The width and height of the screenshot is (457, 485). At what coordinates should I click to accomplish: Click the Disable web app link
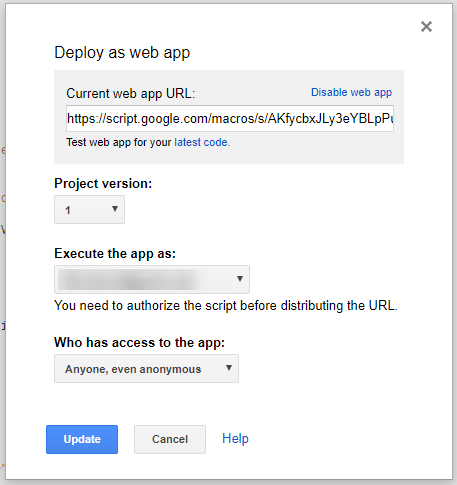tap(351, 92)
